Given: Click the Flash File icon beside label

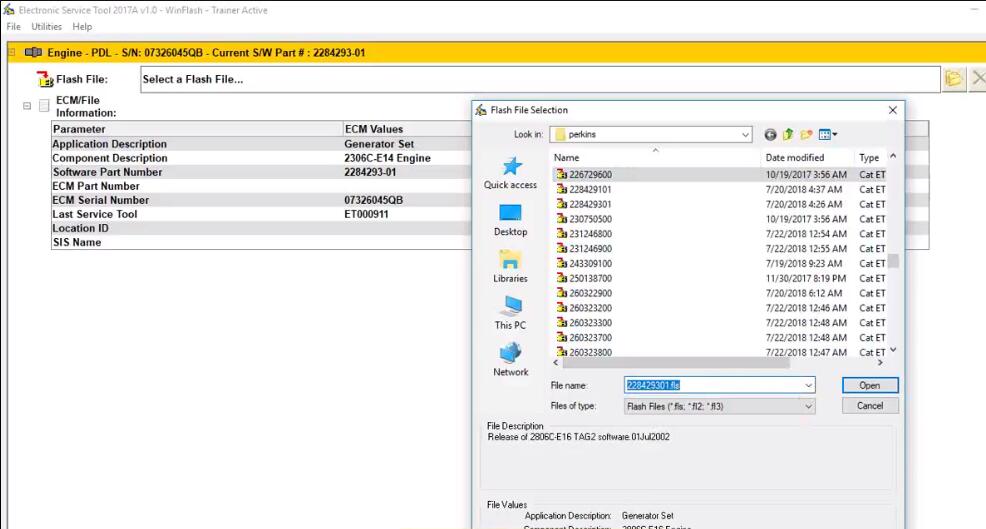Looking at the screenshot, I should coord(45,79).
